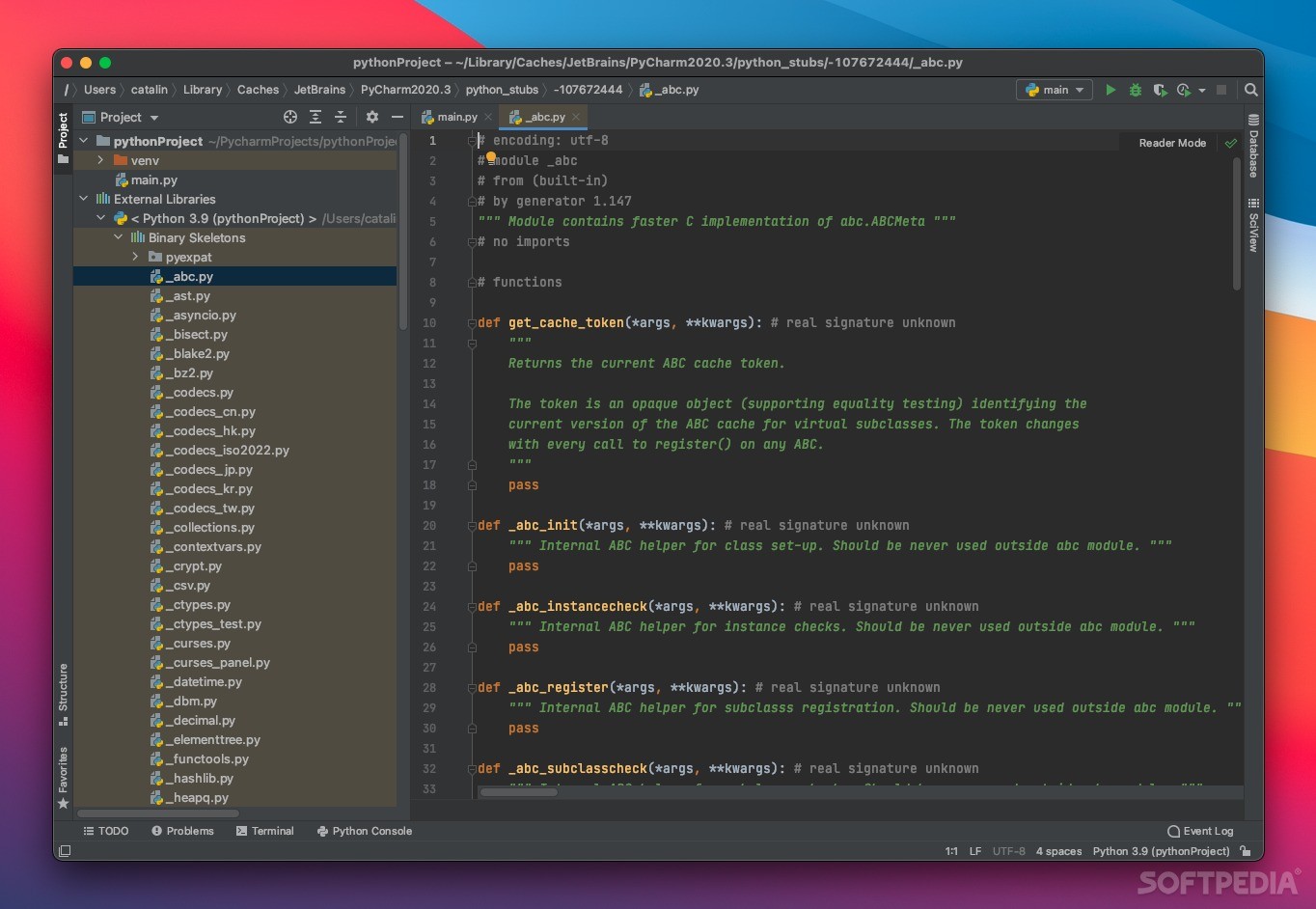Screen dimensions: 1316x909
Task: Open the Event Log
Action: [x=1199, y=831]
